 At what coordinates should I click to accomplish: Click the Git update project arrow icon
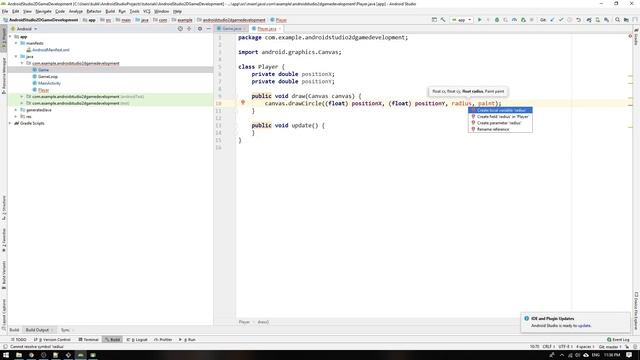click(552, 20)
